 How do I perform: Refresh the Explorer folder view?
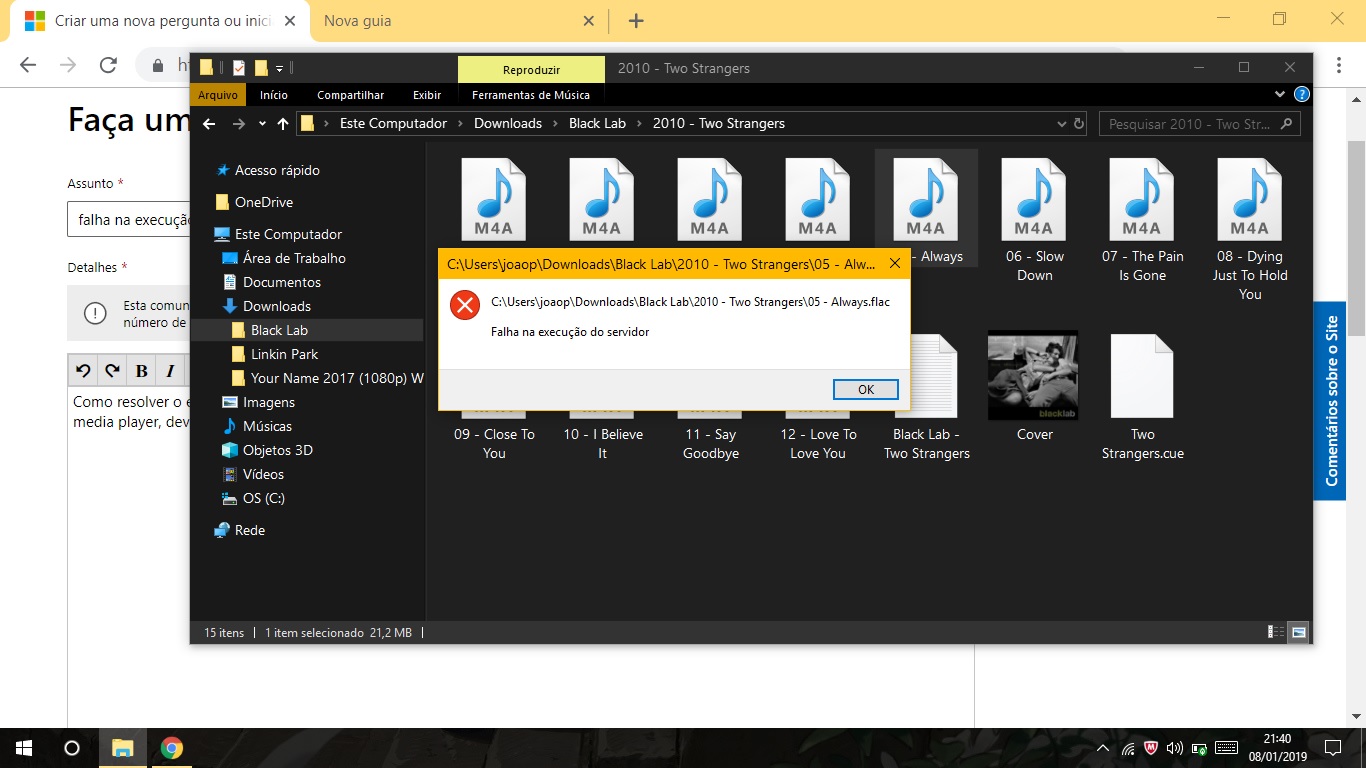coord(1079,124)
